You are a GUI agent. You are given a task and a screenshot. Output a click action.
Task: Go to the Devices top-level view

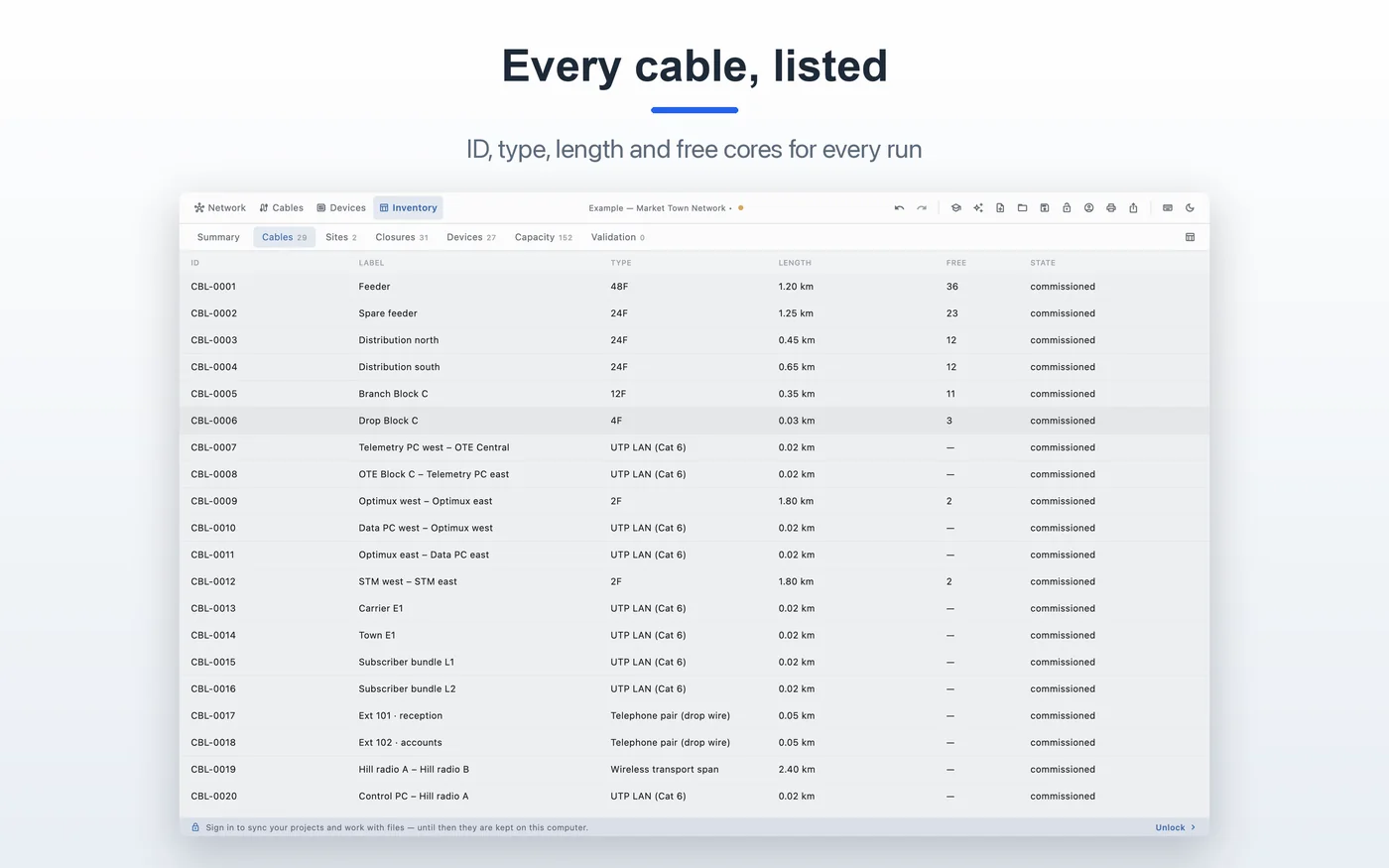341,208
